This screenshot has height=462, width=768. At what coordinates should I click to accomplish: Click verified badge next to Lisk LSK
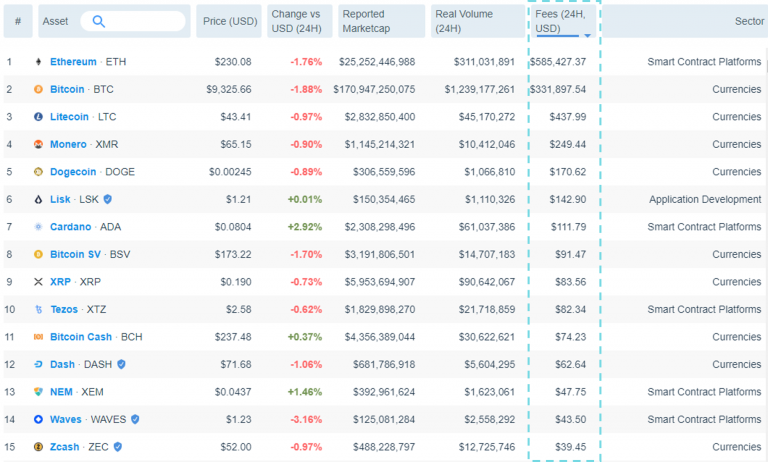pos(108,199)
